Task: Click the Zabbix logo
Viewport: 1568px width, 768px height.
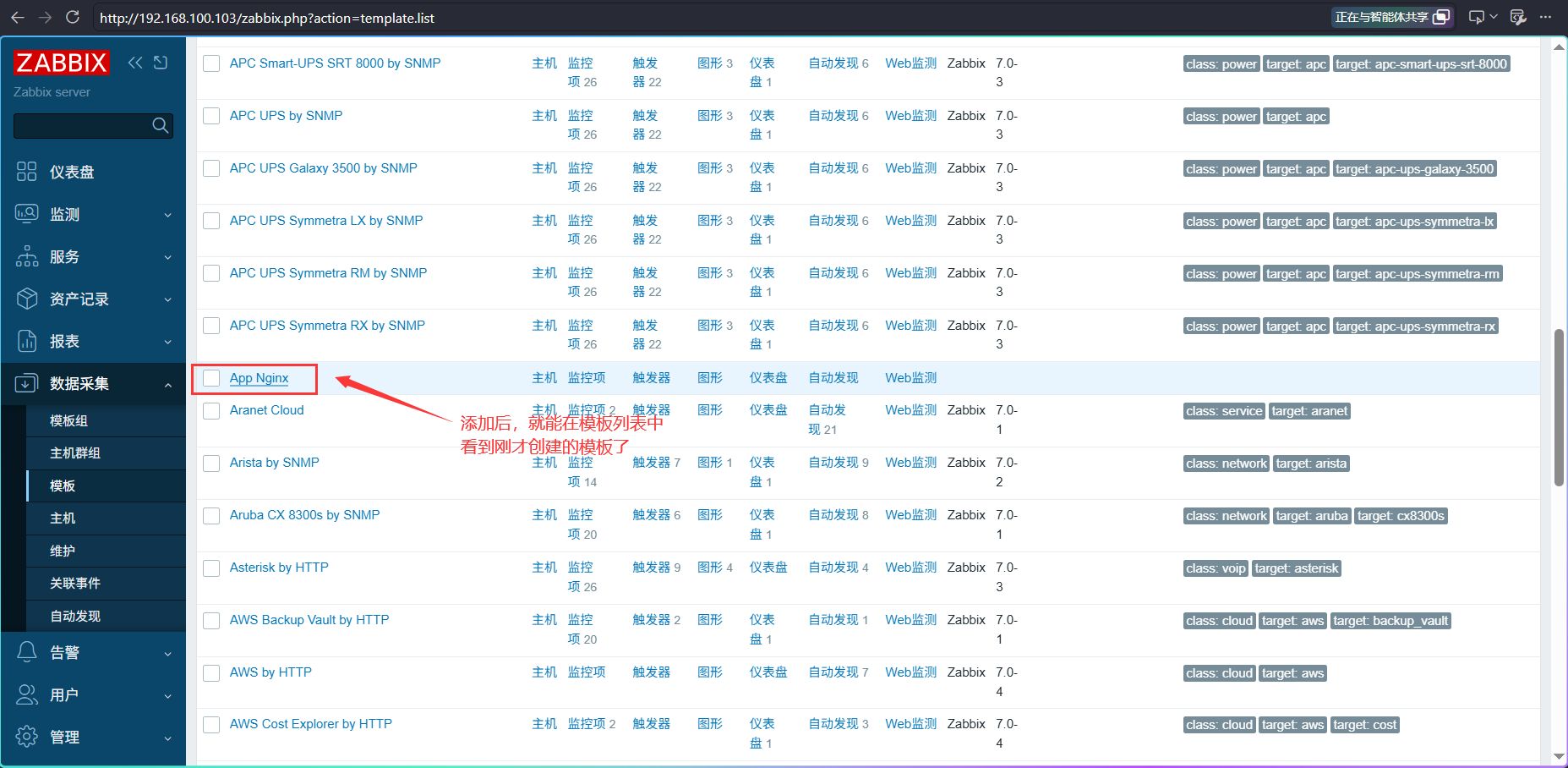Action: [x=61, y=63]
